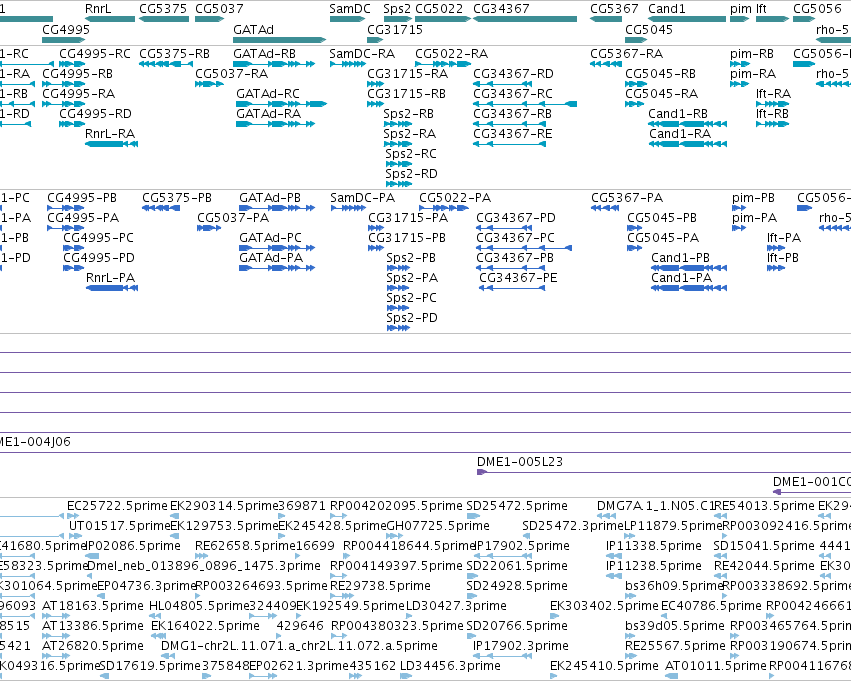Click the CG4995 gene label

[x=66, y=29]
